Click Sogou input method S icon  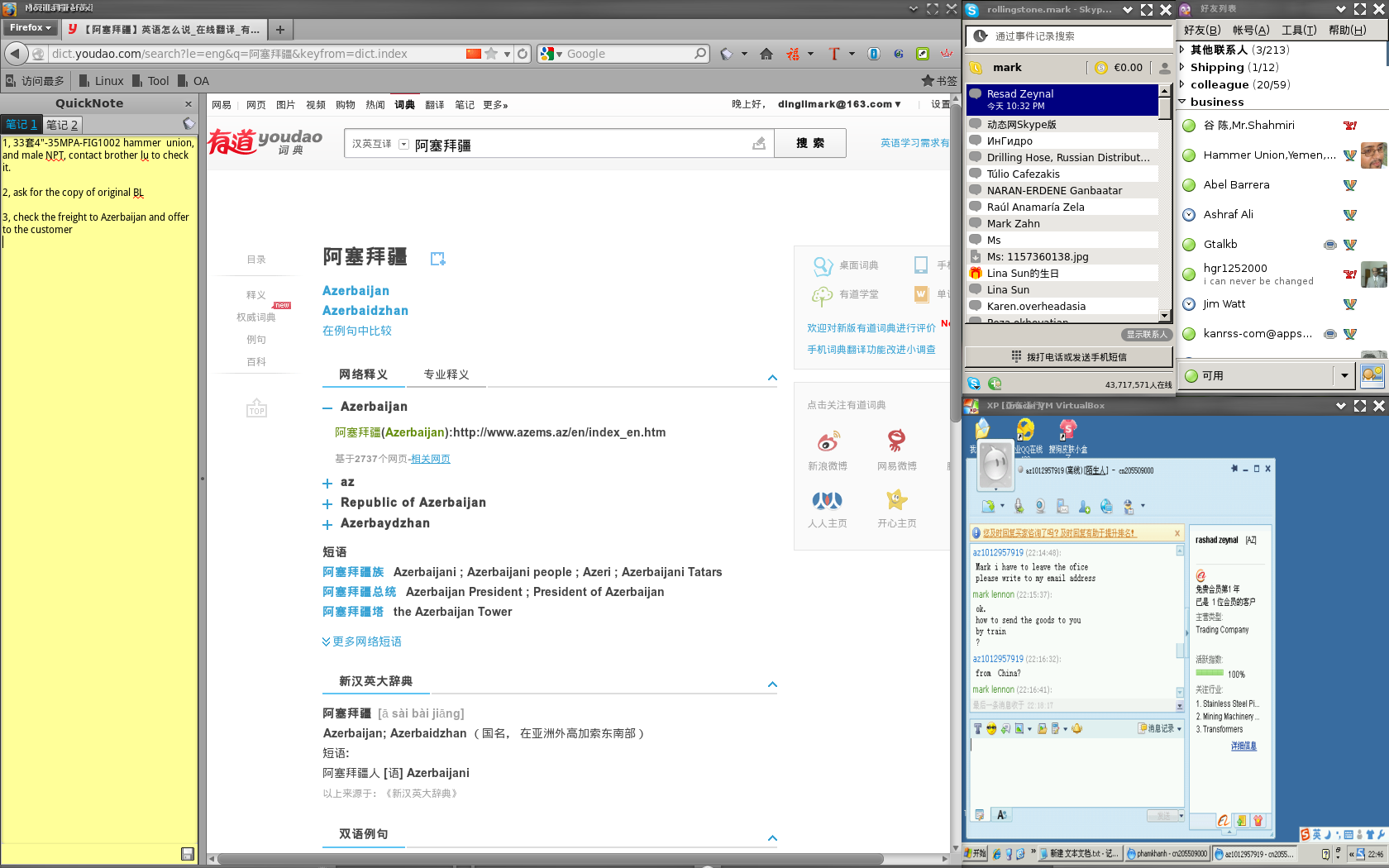point(1305,835)
